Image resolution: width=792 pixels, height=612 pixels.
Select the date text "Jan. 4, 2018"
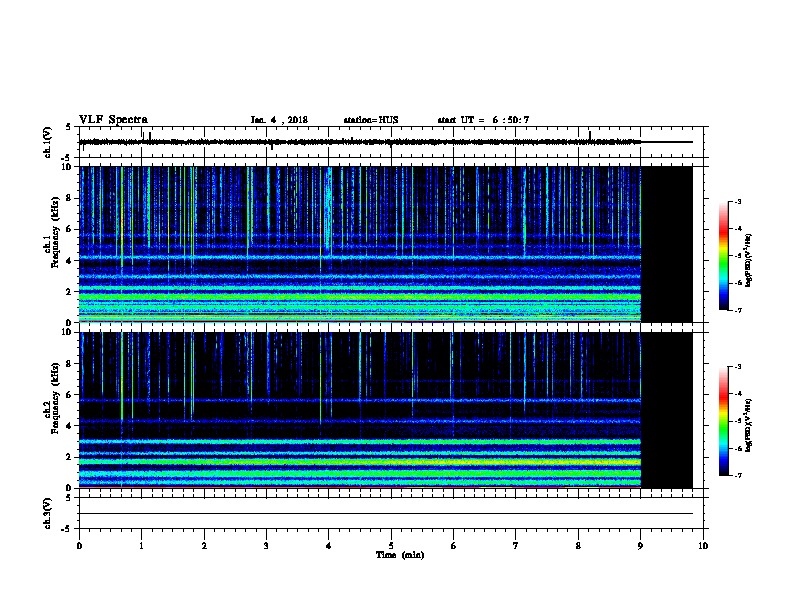tap(279, 120)
